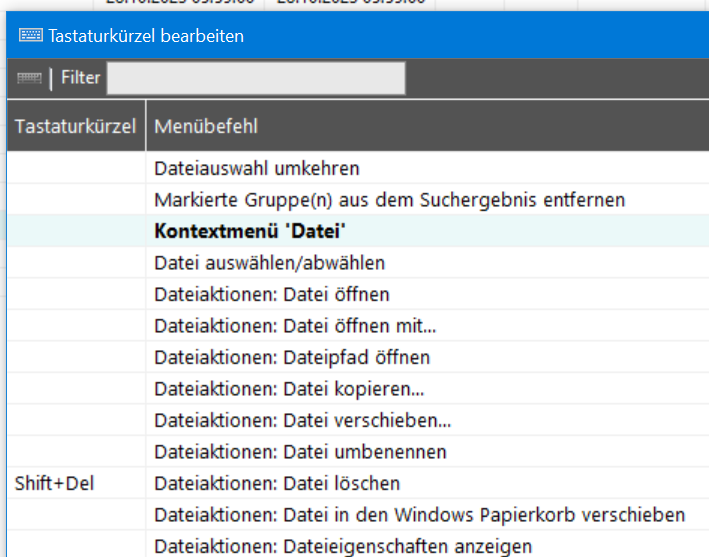The image size is (709, 557).
Task: Select 'Datei auswählen/abwählen' entry
Action: [269, 263]
